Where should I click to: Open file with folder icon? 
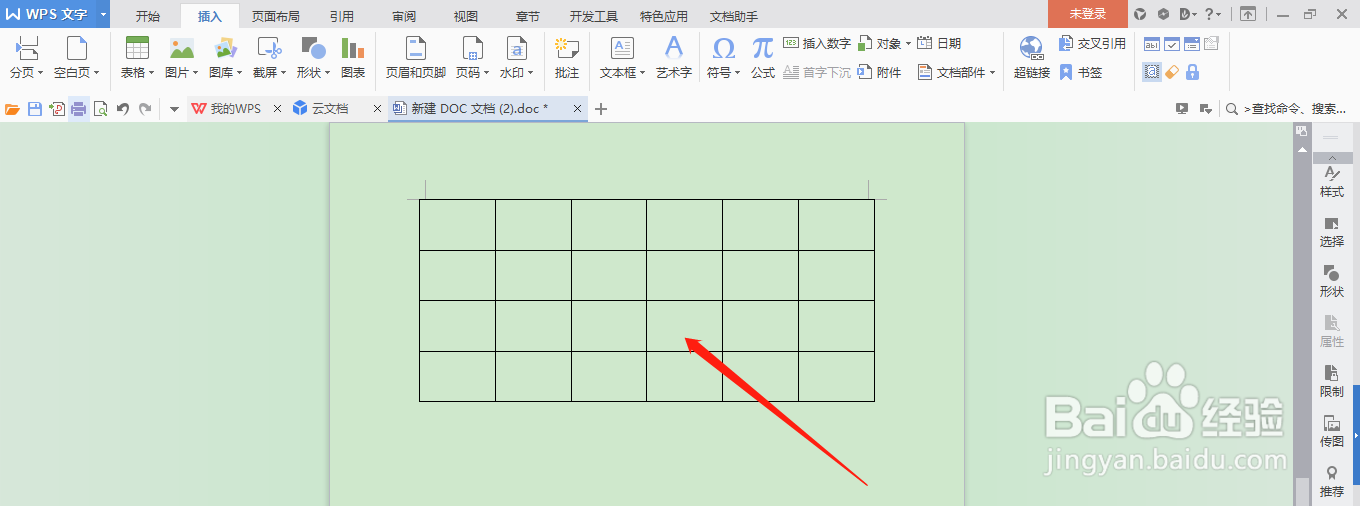(13, 109)
